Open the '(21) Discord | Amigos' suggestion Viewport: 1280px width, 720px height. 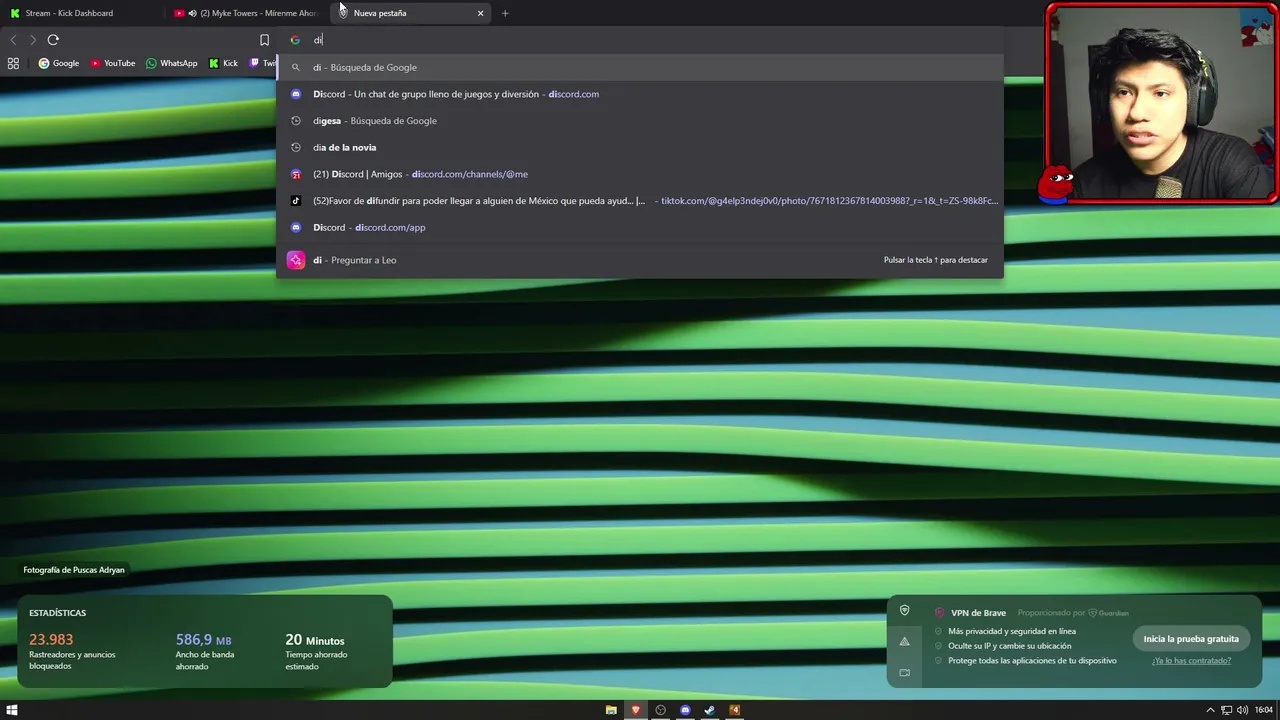tap(640, 174)
